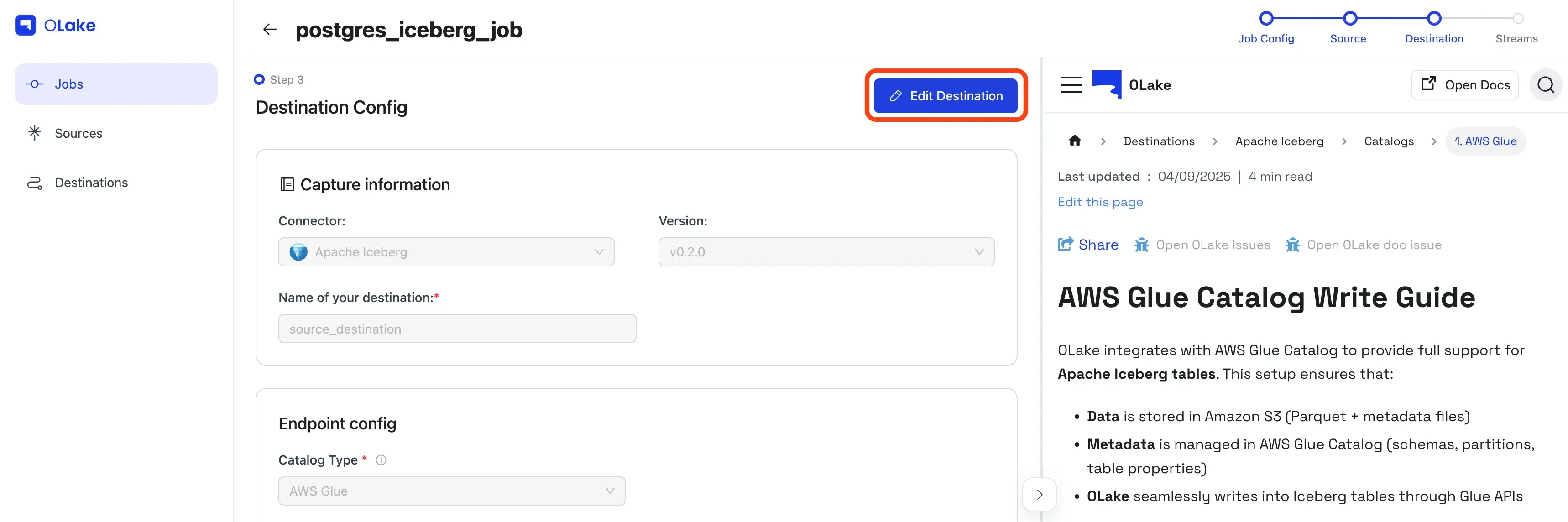Click the Open Docs button

1464,84
